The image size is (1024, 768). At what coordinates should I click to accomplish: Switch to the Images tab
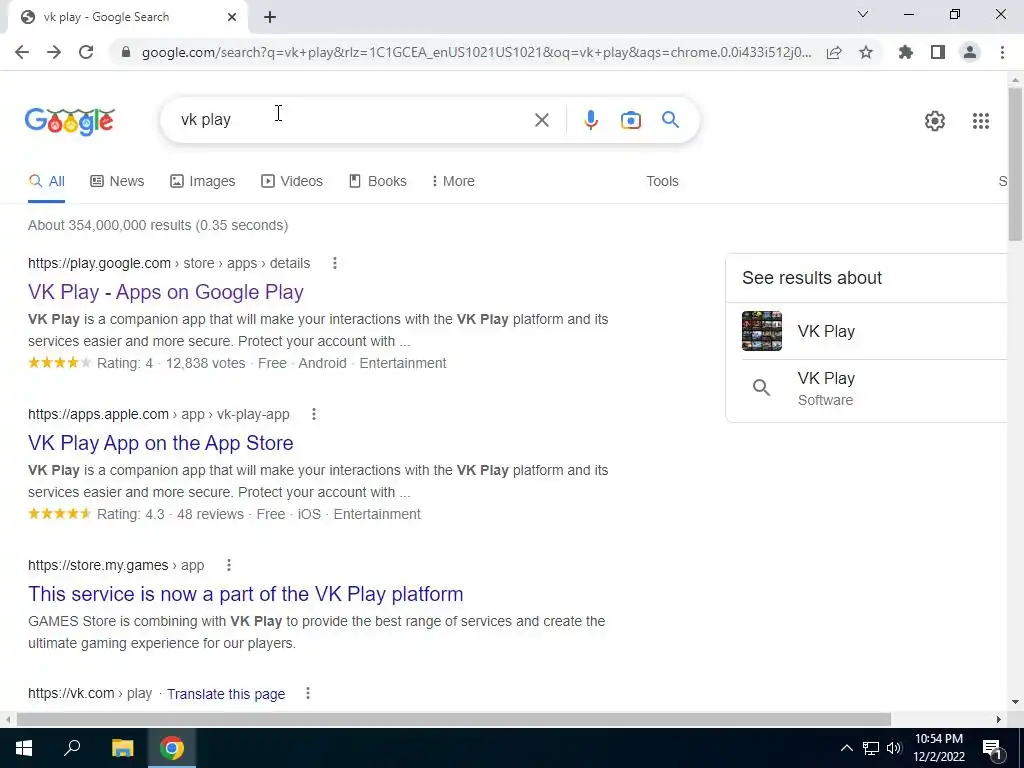[202, 182]
